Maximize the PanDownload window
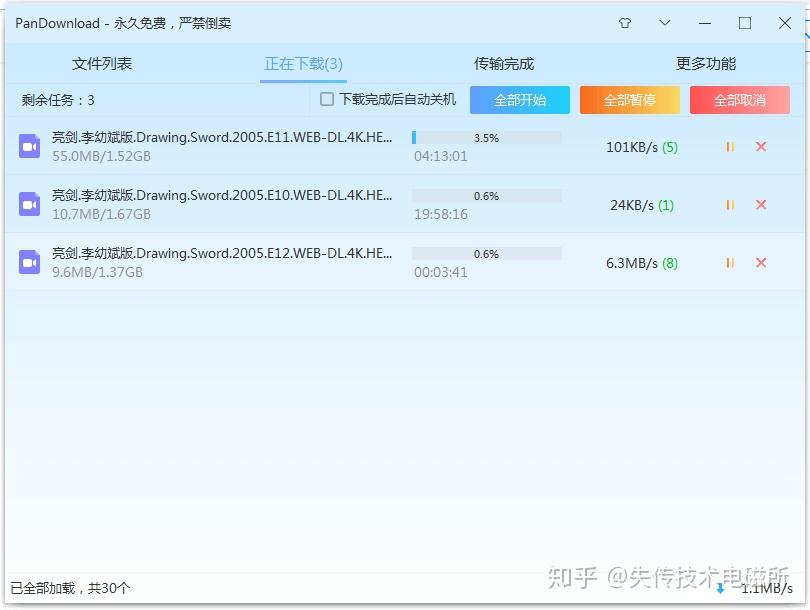The width and height of the screenshot is (810, 610). [745, 23]
